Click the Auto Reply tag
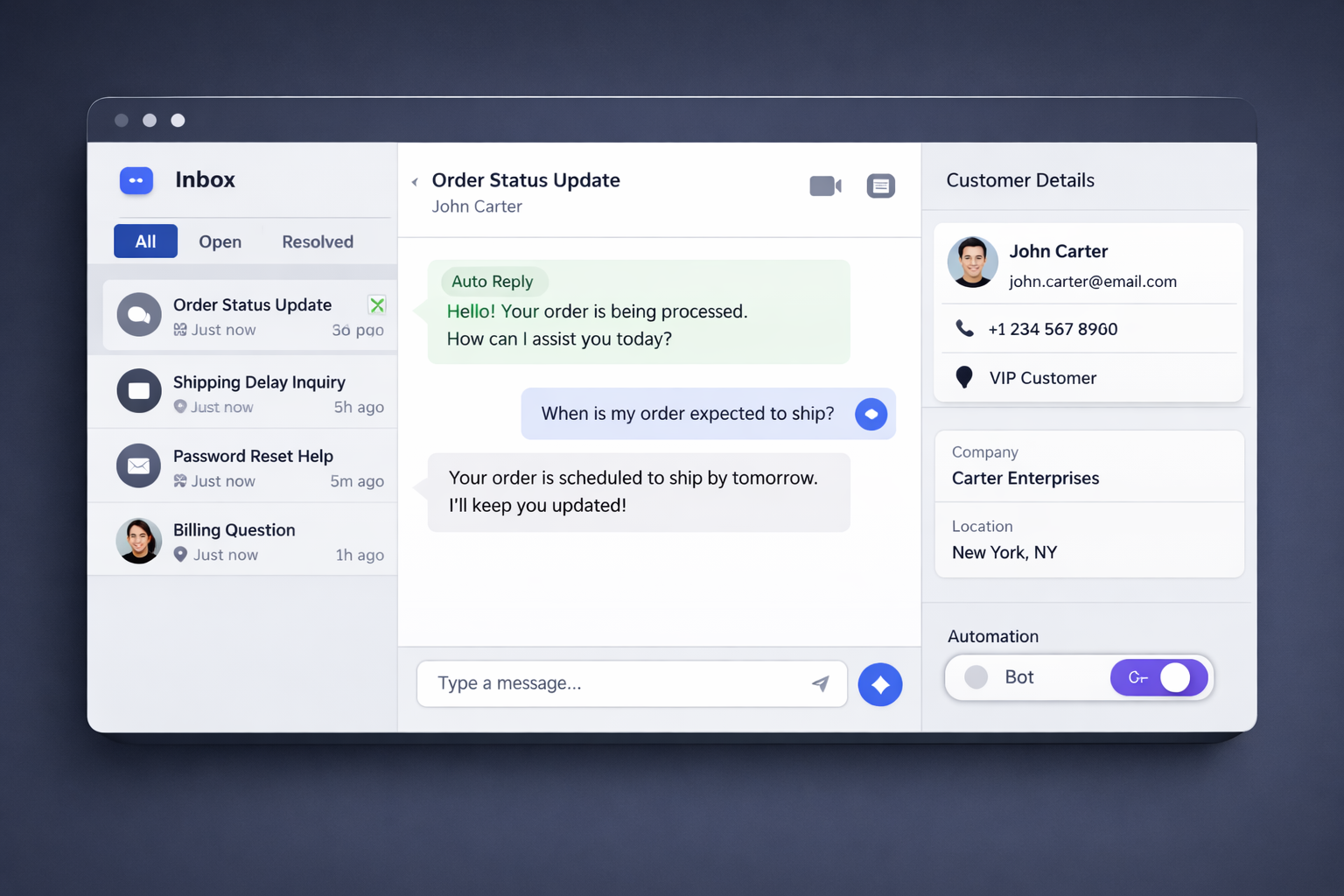 pyautogui.click(x=493, y=282)
